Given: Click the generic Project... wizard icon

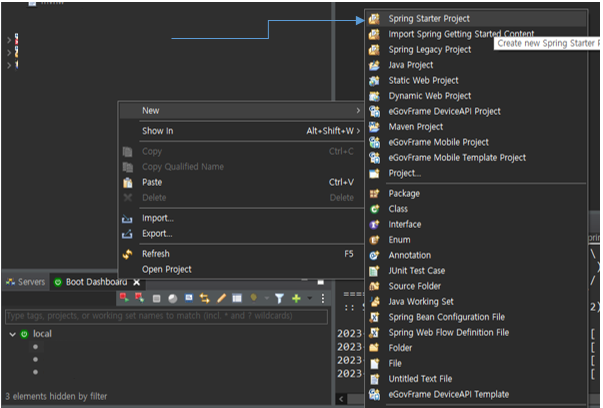Looking at the screenshot, I should click(x=374, y=173).
